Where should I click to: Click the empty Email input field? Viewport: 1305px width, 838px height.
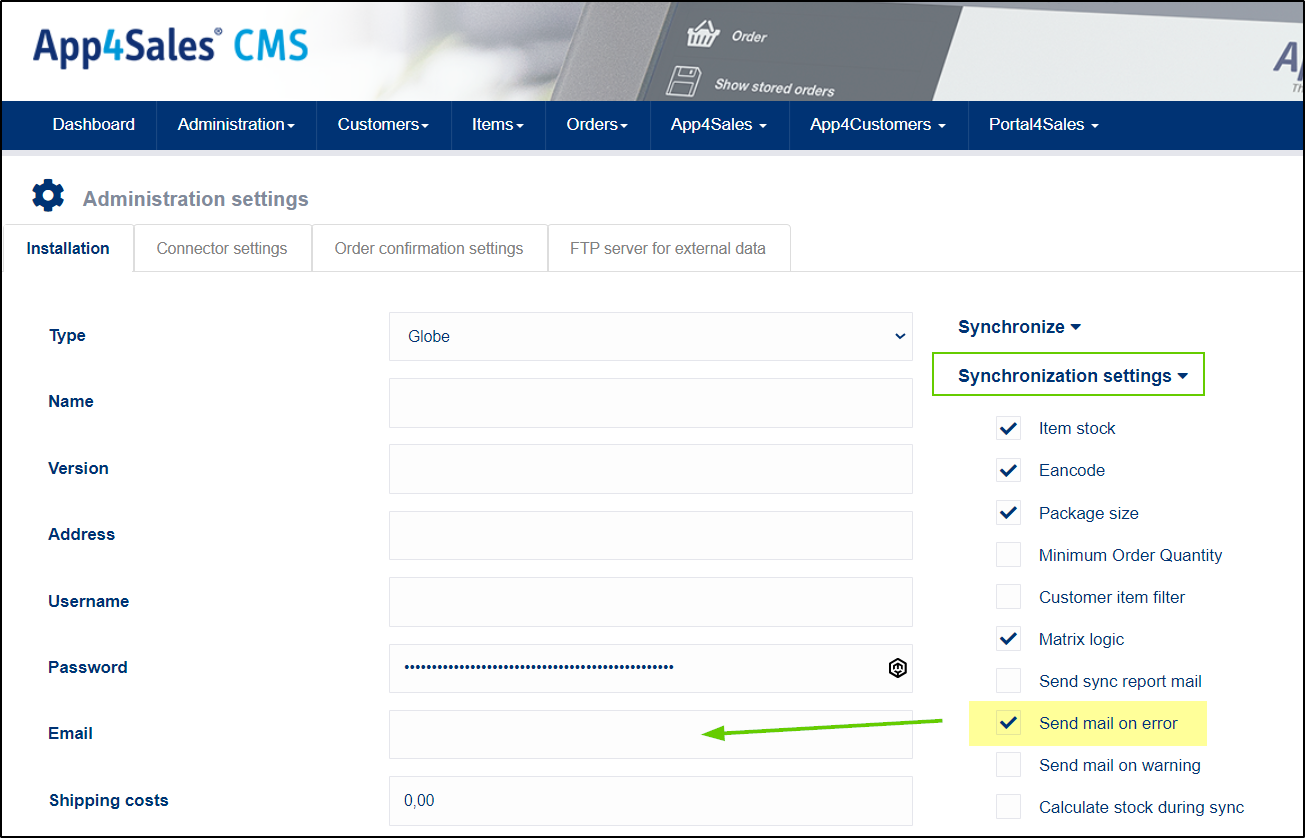tap(650, 734)
